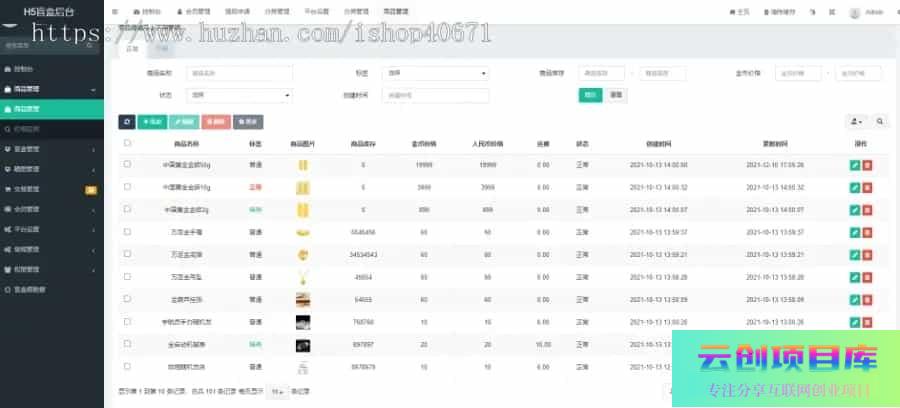Click the green pencil edit icon in the first row
Screen dimensions: 900x408
(854, 164)
